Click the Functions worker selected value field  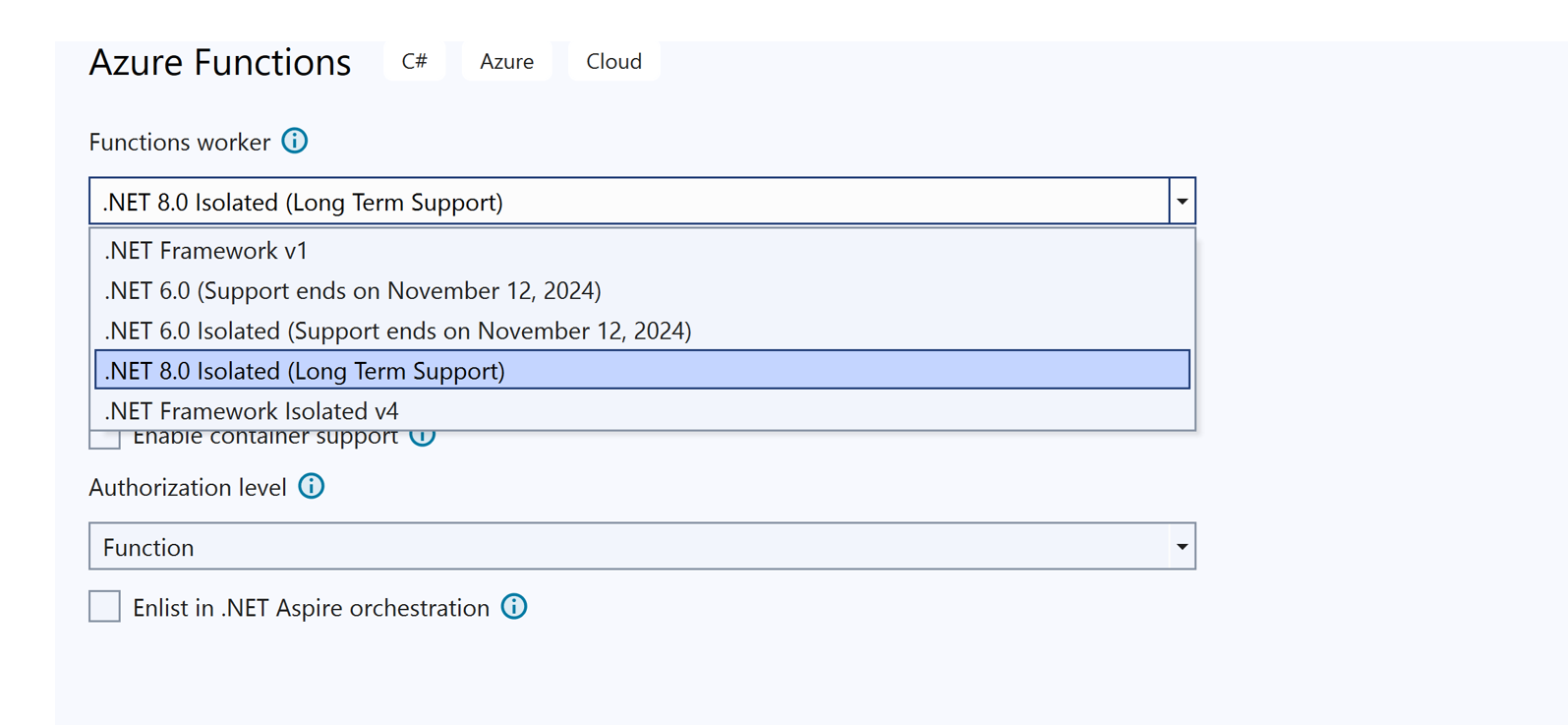(x=629, y=202)
